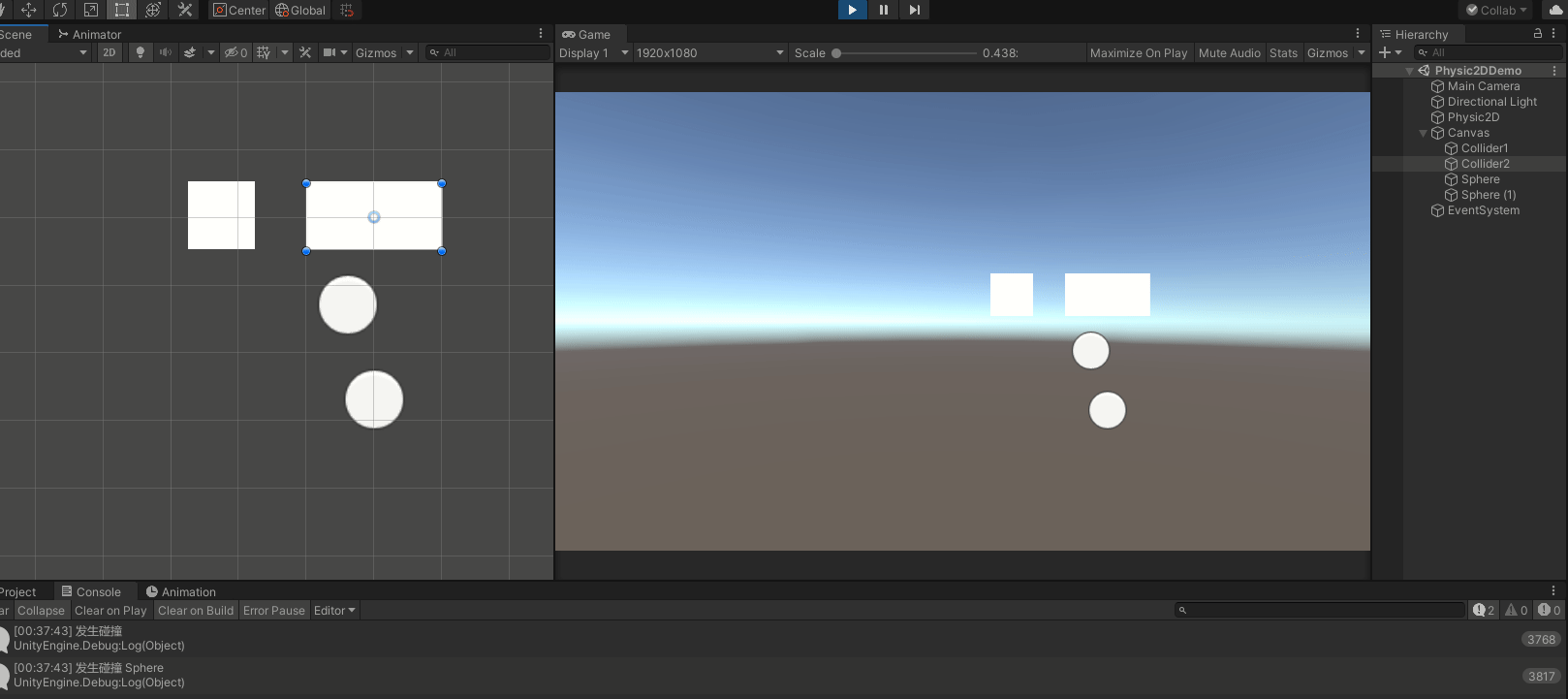1568x699 pixels.
Task: Select the Rotate tool
Action: tap(59, 10)
